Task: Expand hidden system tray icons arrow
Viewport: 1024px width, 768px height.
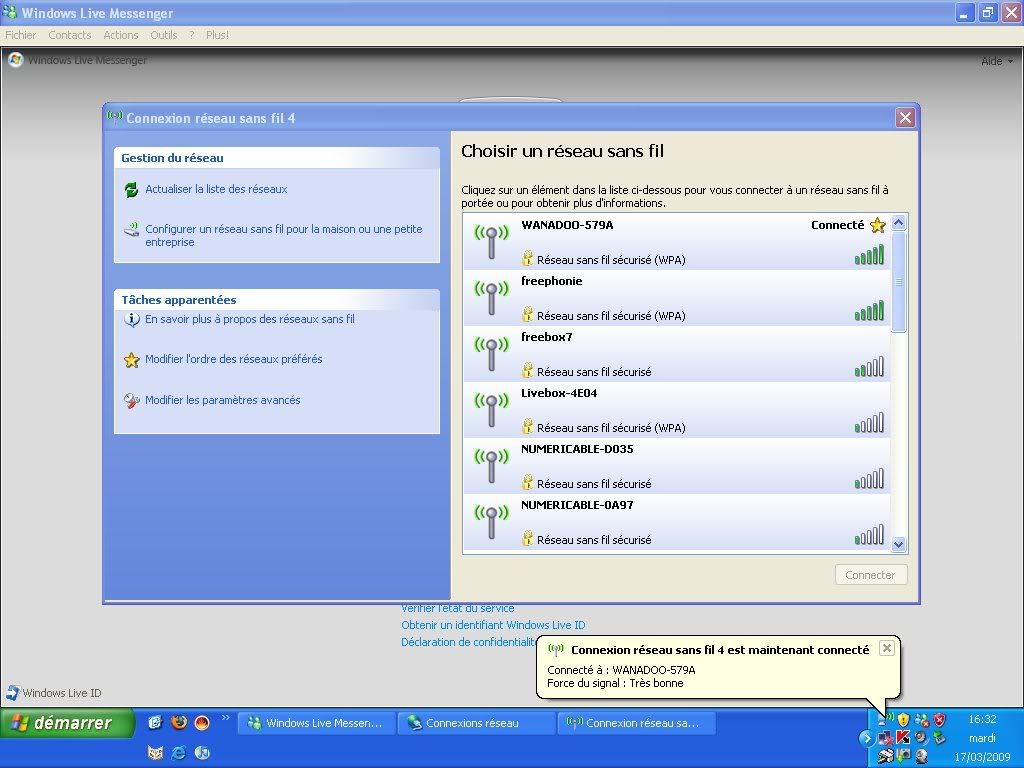Action: click(866, 738)
